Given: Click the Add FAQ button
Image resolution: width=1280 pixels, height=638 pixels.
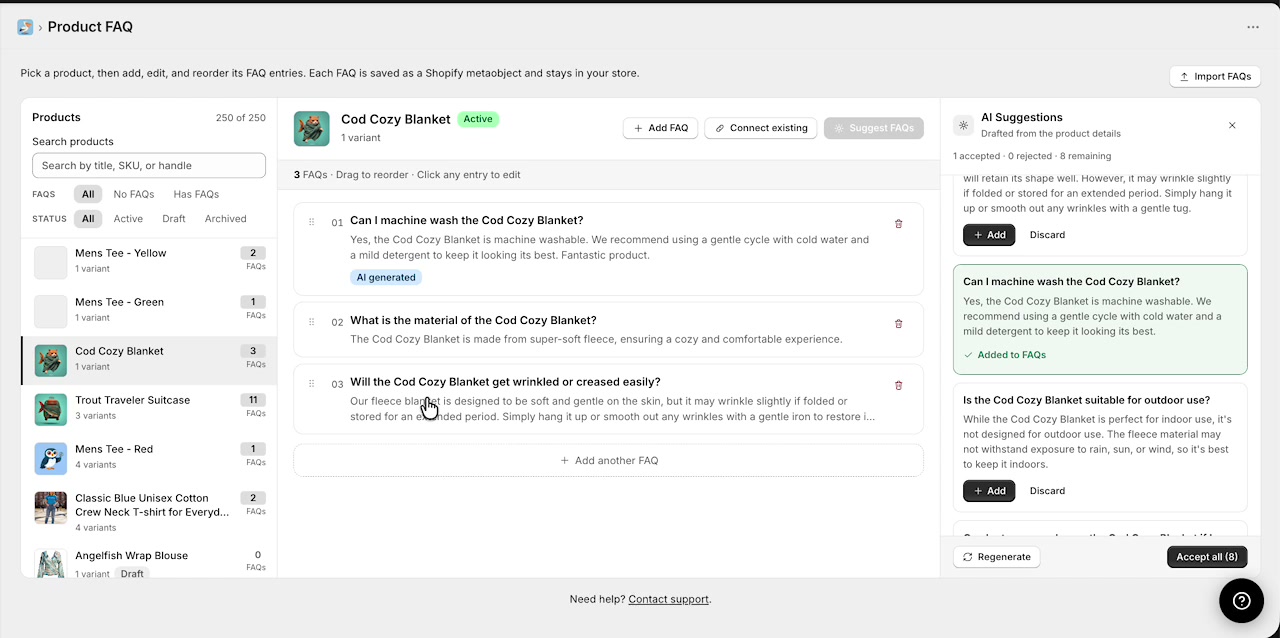Looking at the screenshot, I should tap(660, 128).
